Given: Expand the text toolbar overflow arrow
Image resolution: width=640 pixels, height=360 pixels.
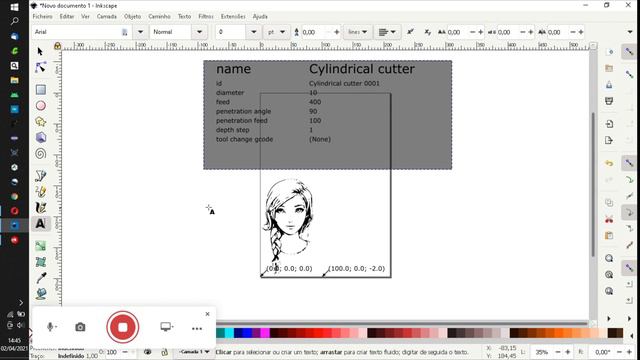Looking at the screenshot, I should coord(630,32).
